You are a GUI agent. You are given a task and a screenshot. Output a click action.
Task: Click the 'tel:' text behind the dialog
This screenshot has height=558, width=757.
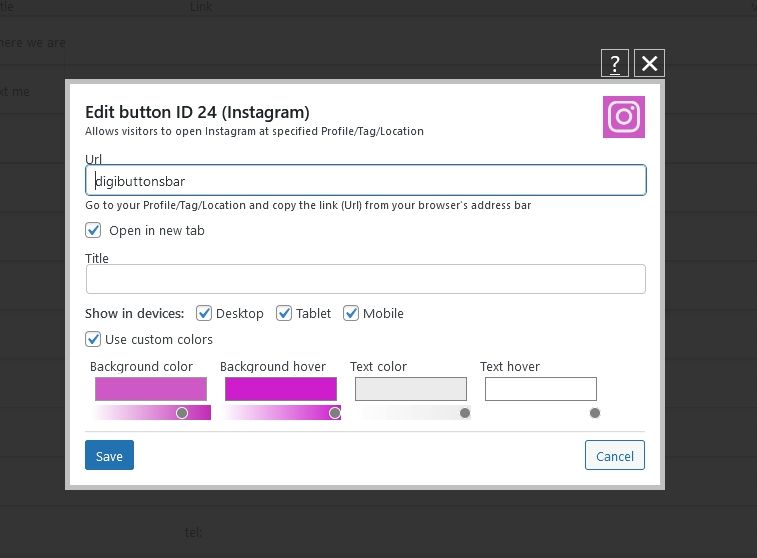pos(194,533)
